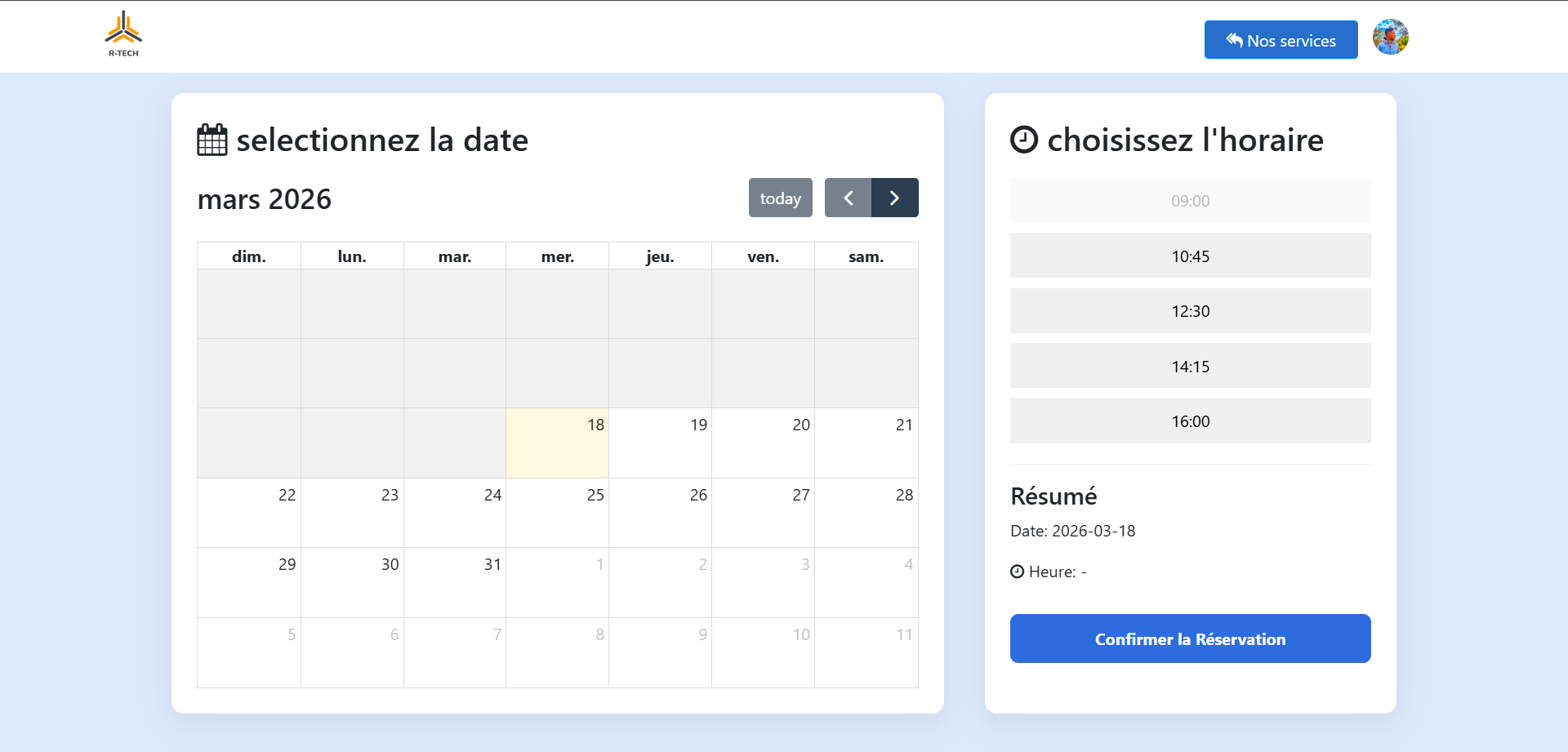Jump to today in calendar
Viewport: 1568px width, 752px height.
click(780, 198)
